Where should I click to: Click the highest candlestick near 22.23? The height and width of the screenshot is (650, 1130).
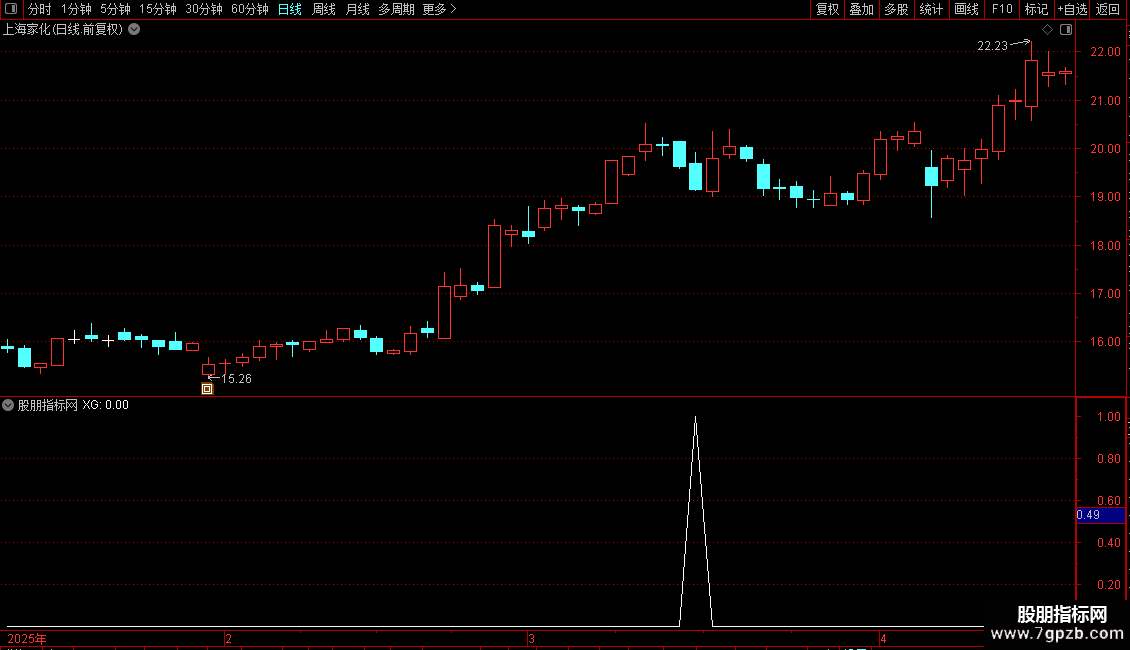point(1031,83)
